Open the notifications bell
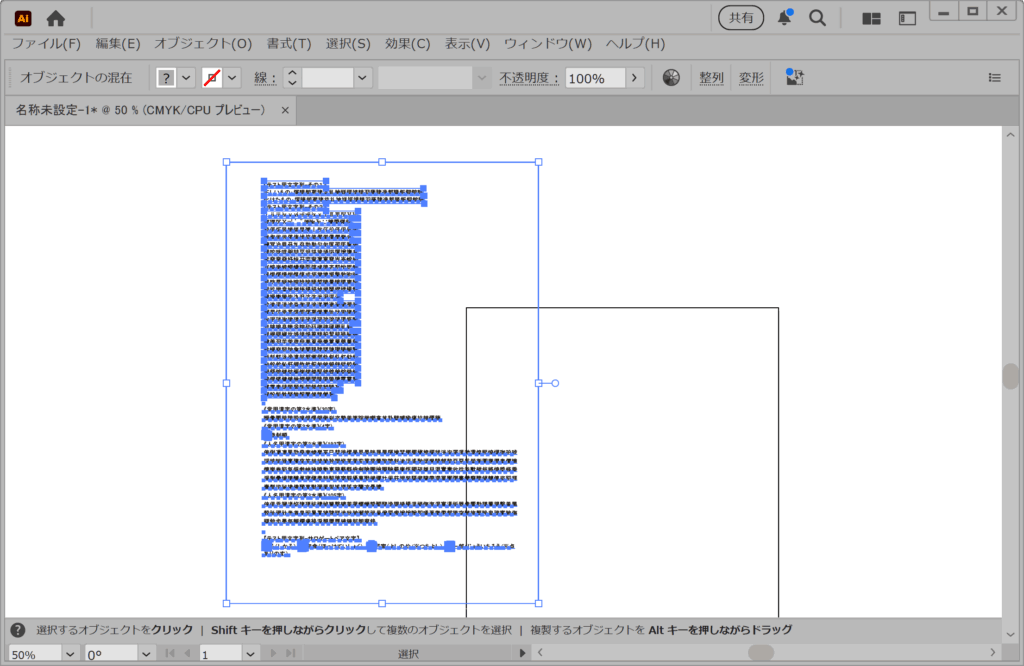Screen dimensions: 1024x666 (785, 18)
